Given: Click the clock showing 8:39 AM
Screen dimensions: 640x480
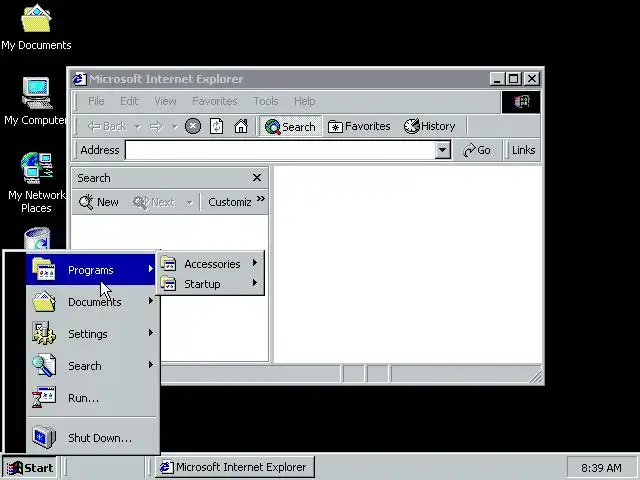Looking at the screenshot, I should pyautogui.click(x=601, y=468).
